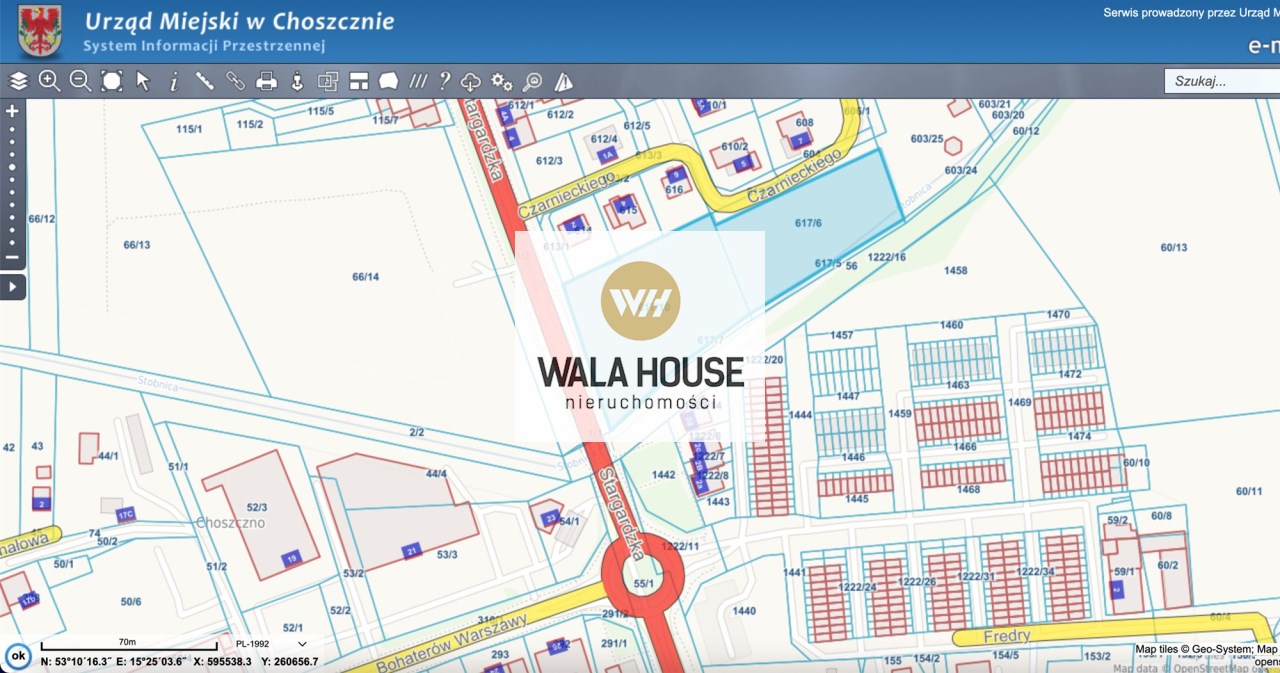This screenshot has height=673, width=1280.
Task: Click the warning triangle toolbar icon
Action: coord(564,81)
